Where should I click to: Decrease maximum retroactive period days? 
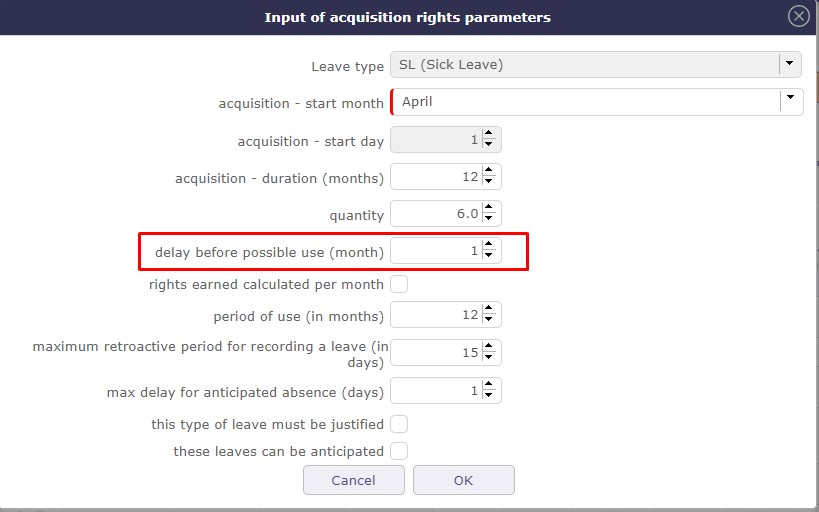tap(488, 357)
